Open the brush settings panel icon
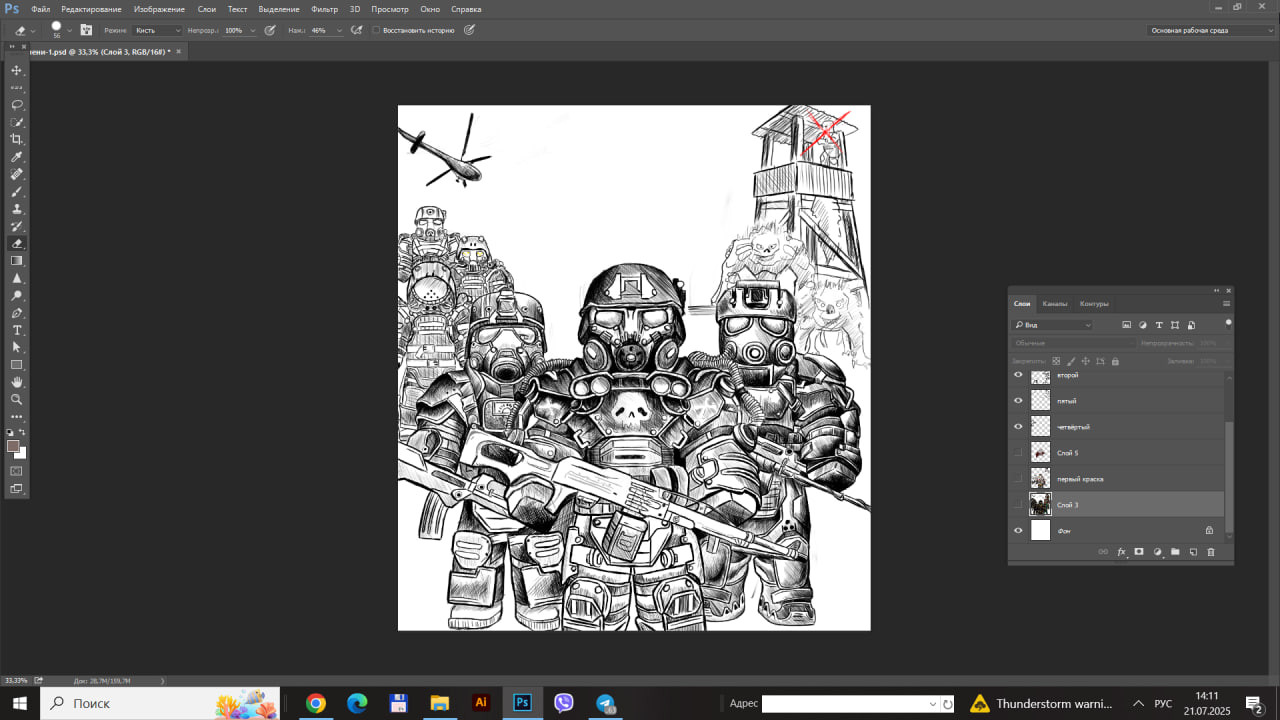Image resolution: width=1280 pixels, height=720 pixels. pos(86,30)
